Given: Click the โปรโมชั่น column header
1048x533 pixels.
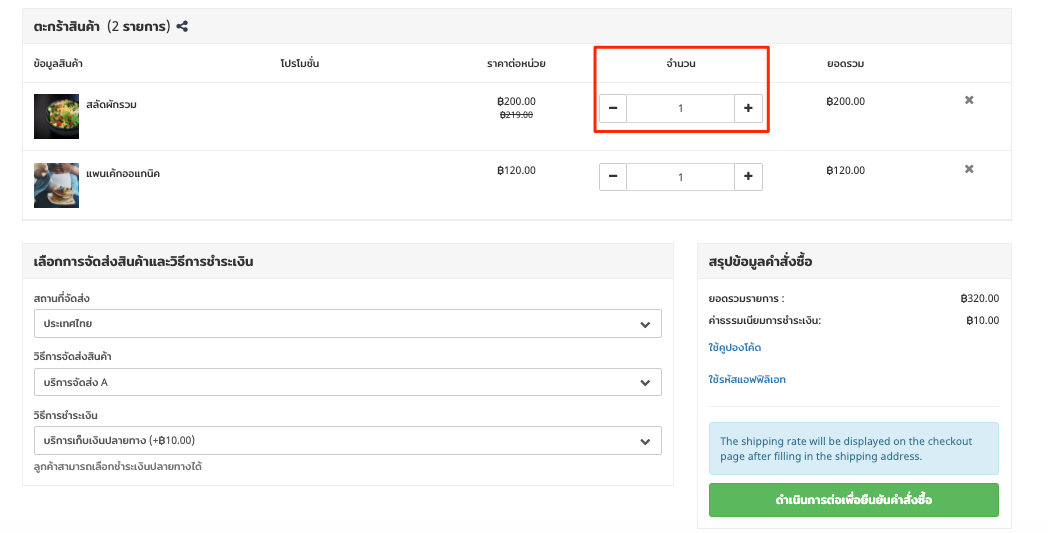Looking at the screenshot, I should click(x=299, y=64).
